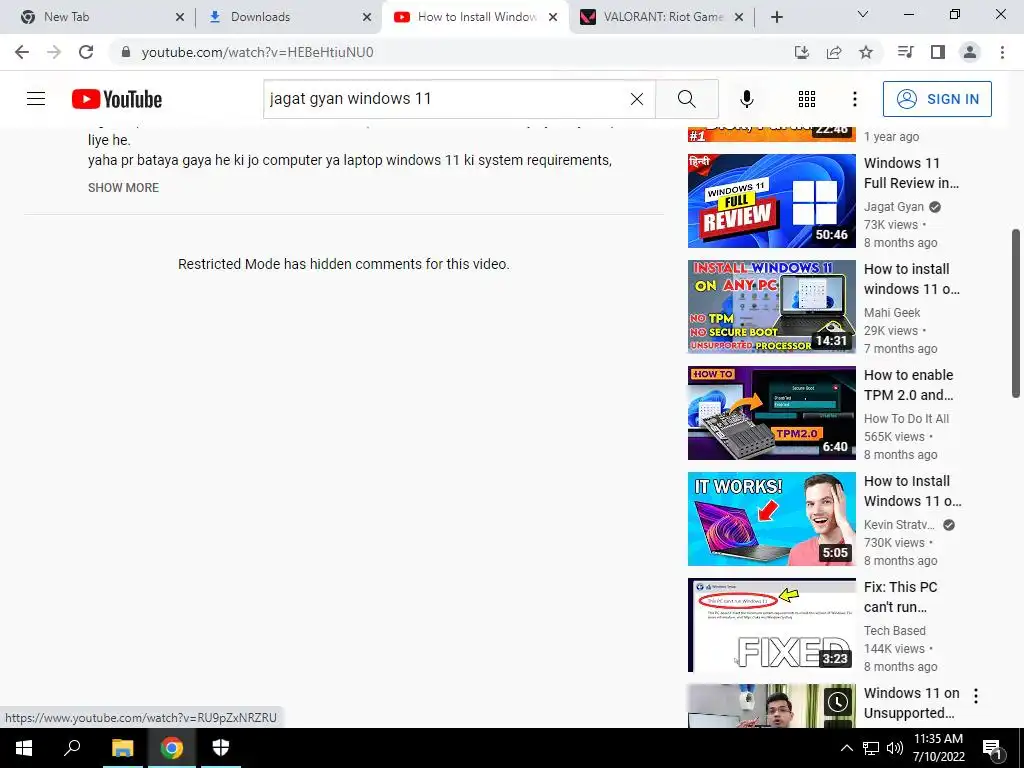
Task: Visit Mahi Geek channel
Action: click(x=892, y=313)
